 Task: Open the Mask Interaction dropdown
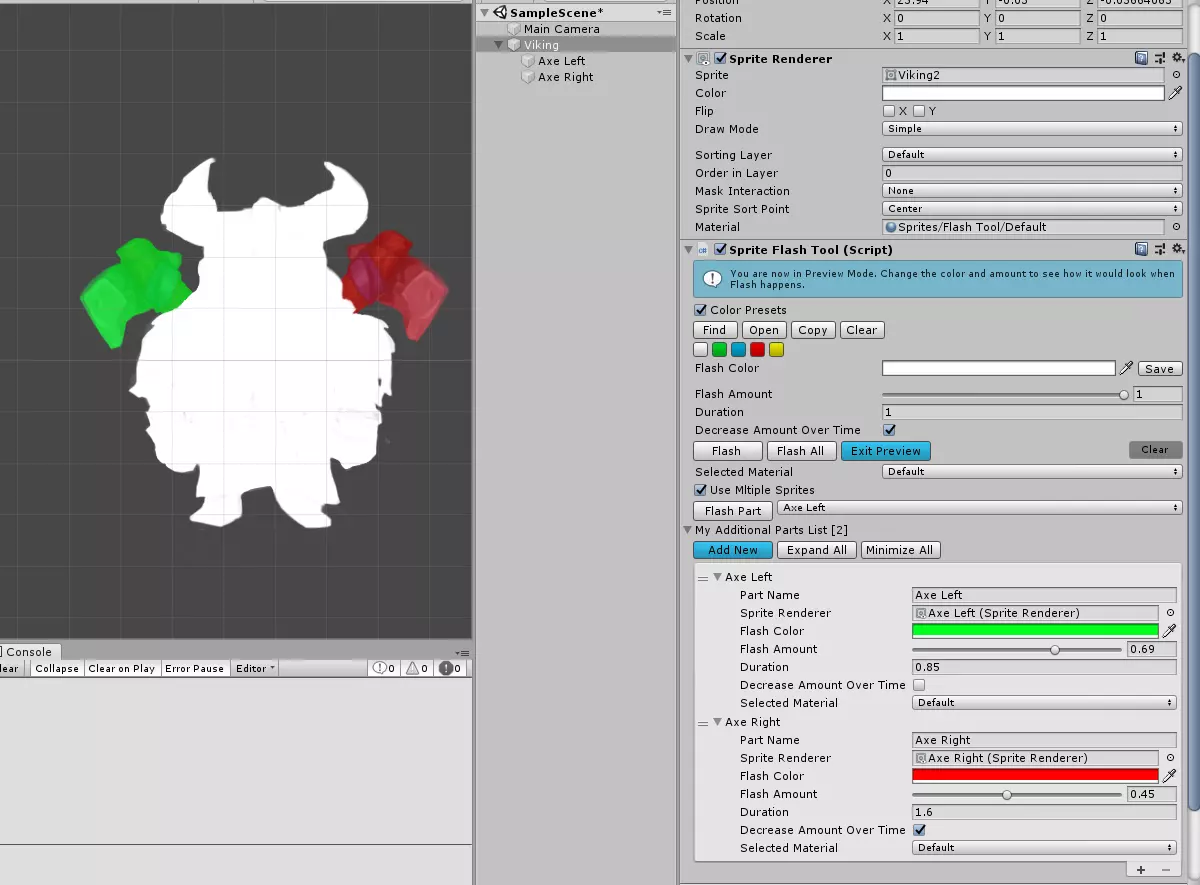point(1032,191)
